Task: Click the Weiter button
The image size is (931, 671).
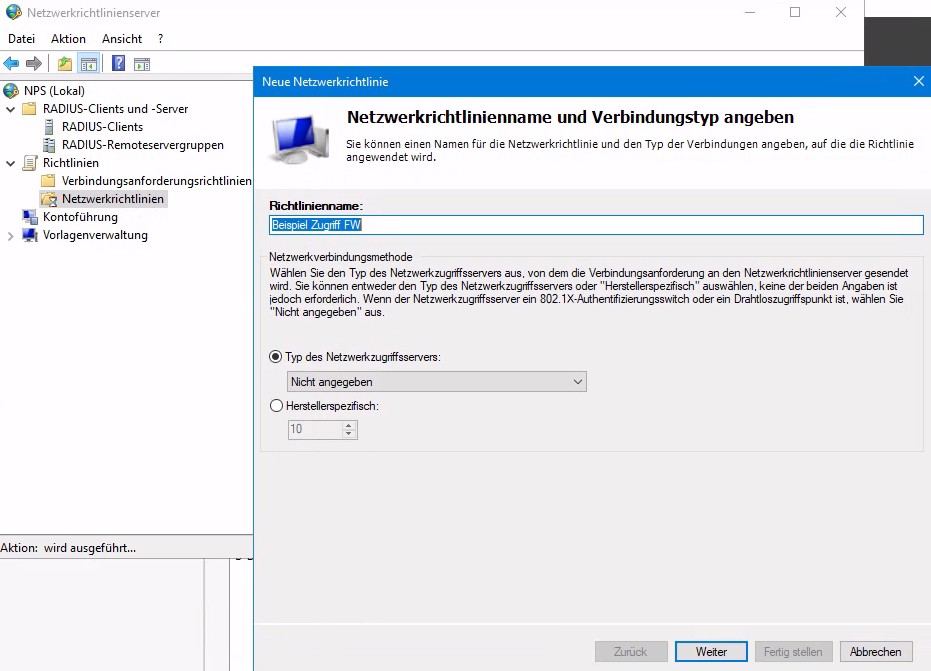Action: (x=711, y=651)
